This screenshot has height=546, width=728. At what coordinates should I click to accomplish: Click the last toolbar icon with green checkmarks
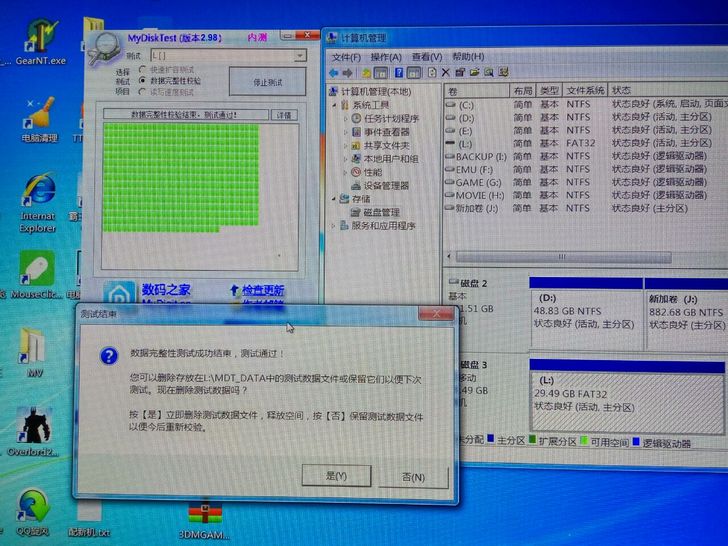(x=504, y=72)
